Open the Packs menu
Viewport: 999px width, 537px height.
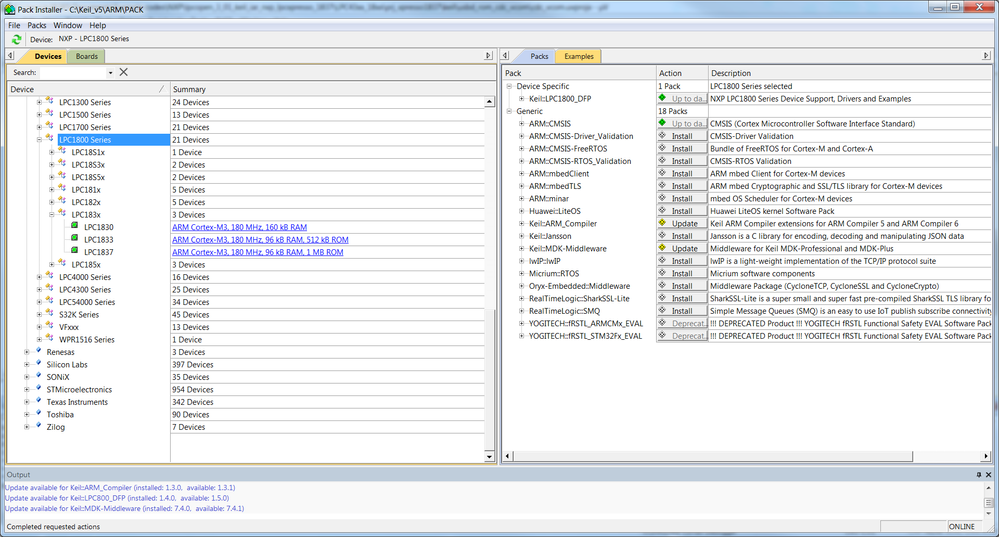click(x=36, y=25)
